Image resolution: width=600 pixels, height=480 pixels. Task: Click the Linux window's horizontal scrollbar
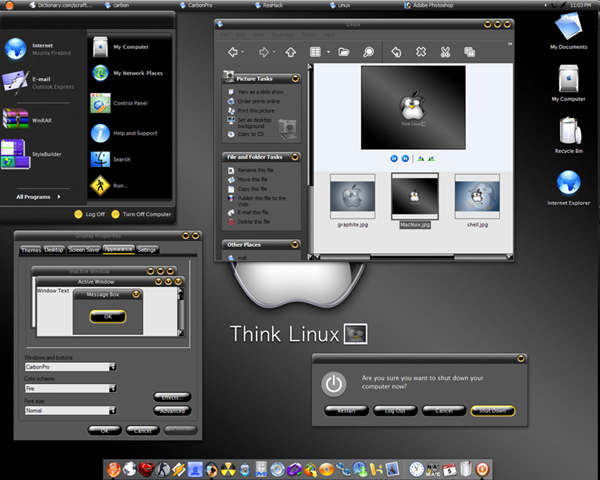tap(412, 257)
